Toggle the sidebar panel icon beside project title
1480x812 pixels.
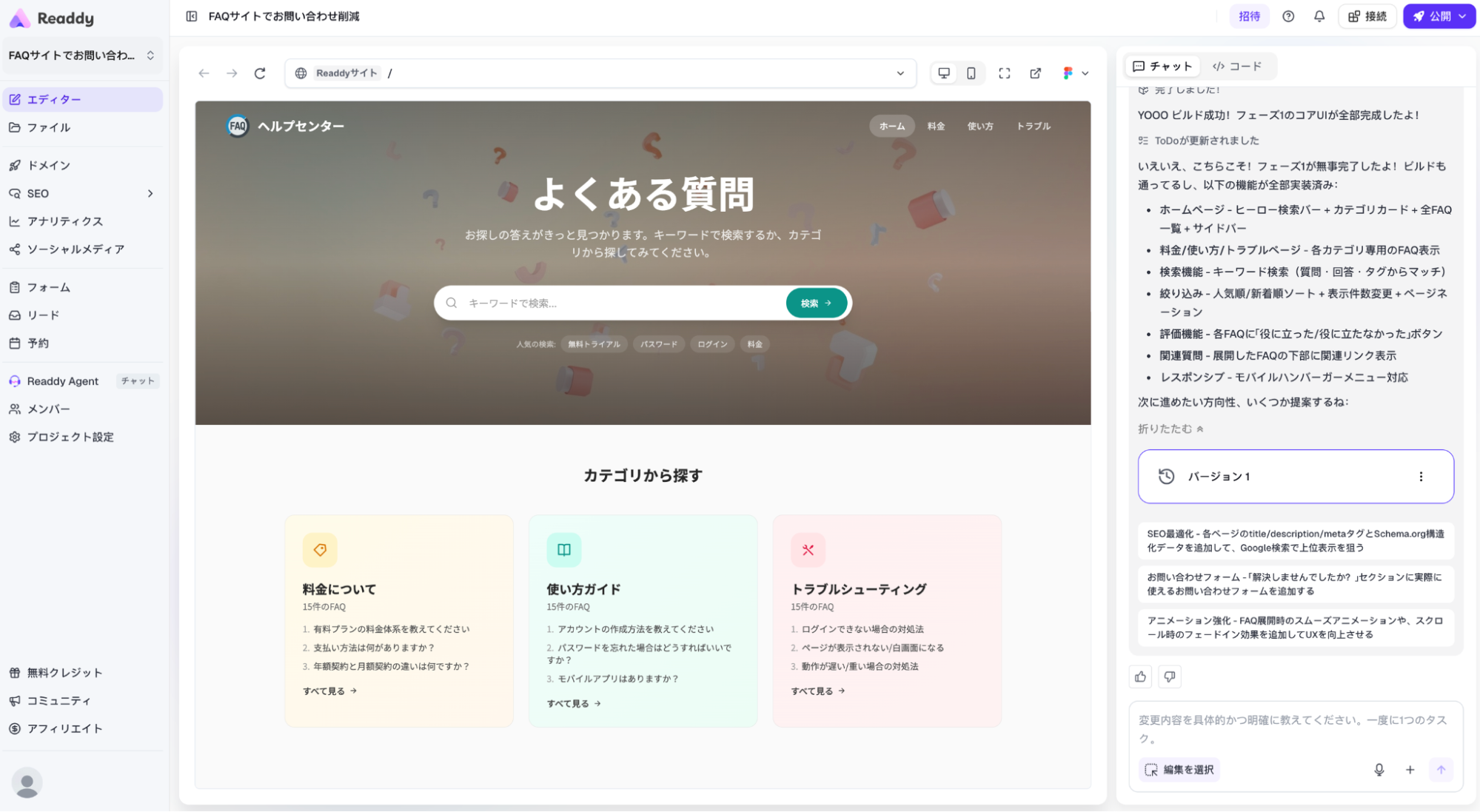tap(192, 16)
